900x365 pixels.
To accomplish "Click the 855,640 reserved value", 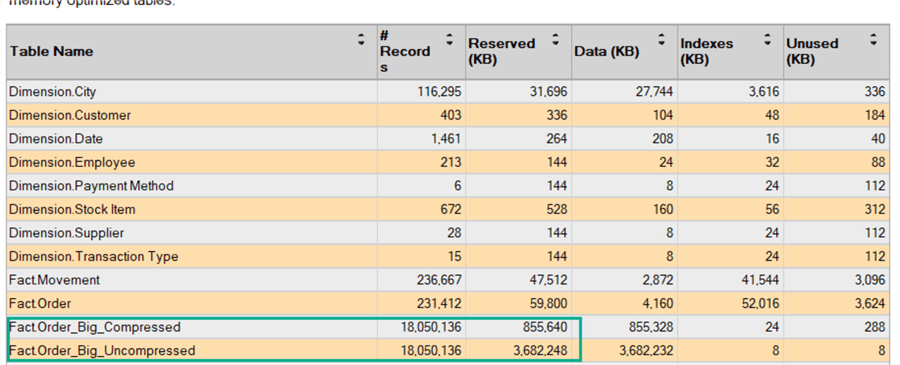I will [545, 327].
